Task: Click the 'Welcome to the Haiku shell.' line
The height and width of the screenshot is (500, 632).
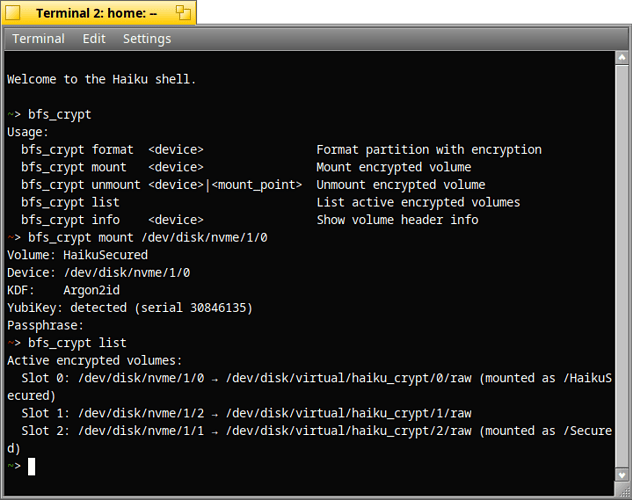Action: pyautogui.click(x=101, y=79)
